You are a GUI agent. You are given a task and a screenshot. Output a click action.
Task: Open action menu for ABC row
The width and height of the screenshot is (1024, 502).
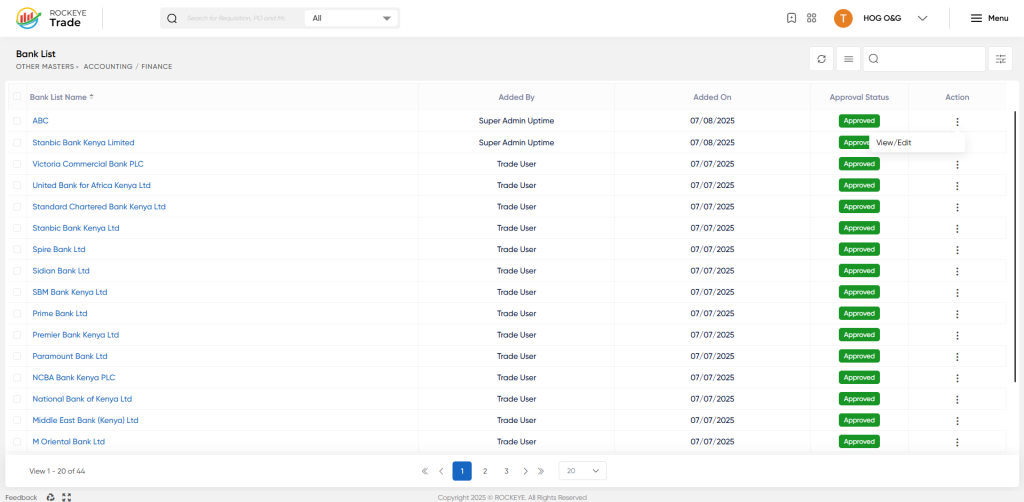pos(957,121)
